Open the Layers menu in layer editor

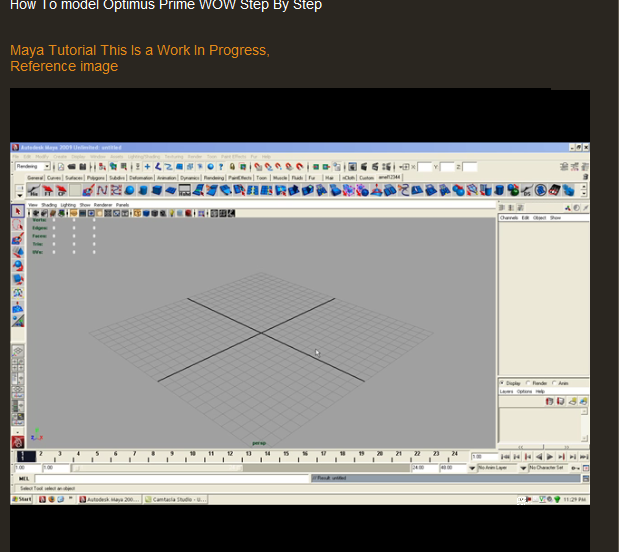tap(506, 391)
